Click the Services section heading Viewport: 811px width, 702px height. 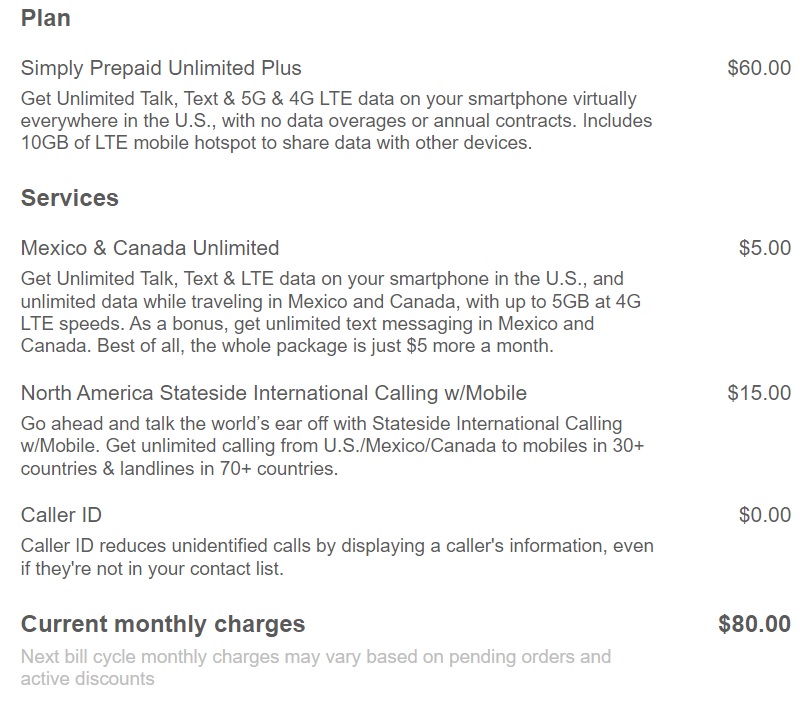[69, 198]
